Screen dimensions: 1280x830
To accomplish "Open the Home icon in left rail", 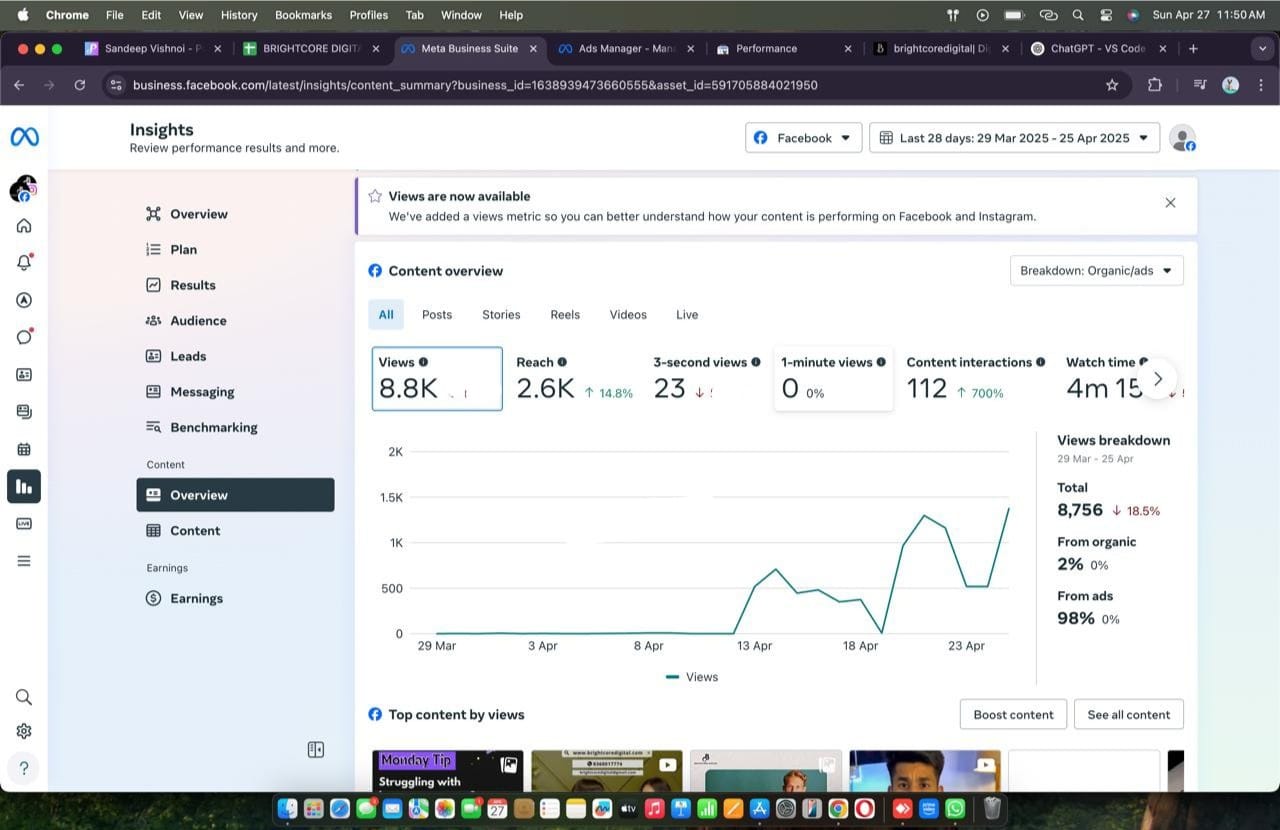I will [24, 226].
